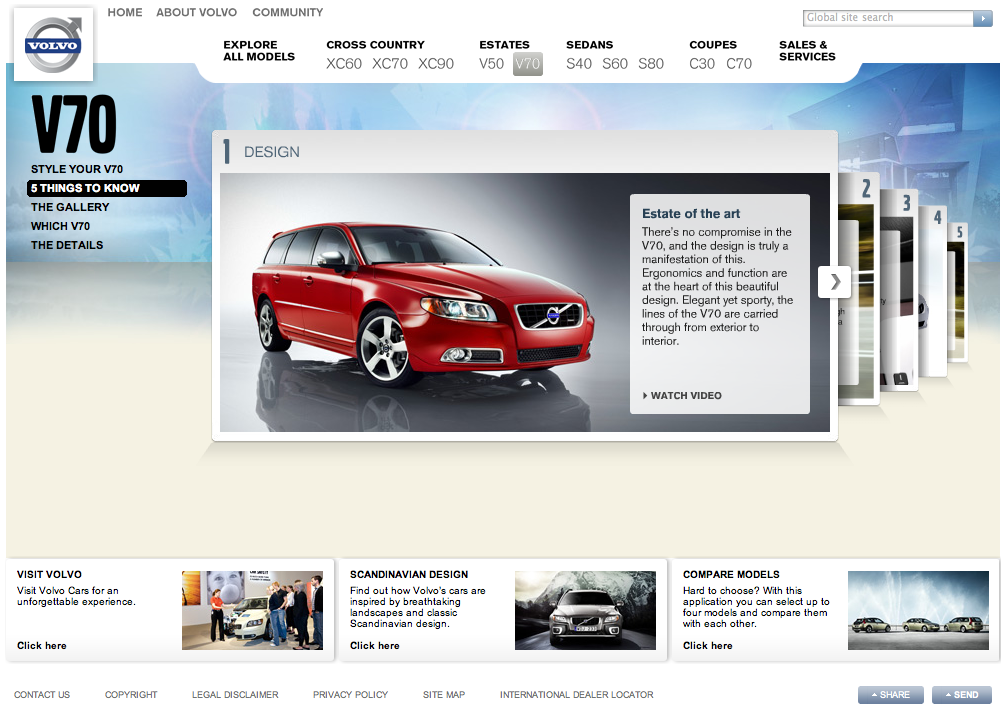Open Explore All Models menu

pyautogui.click(x=259, y=51)
